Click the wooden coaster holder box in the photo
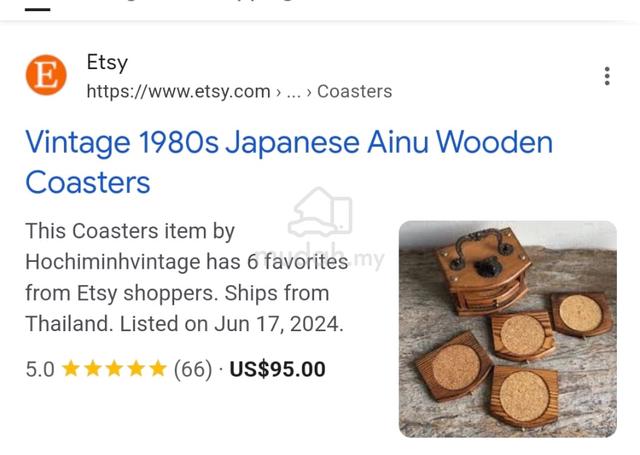Screen dimensions: 640x455 [482, 271]
